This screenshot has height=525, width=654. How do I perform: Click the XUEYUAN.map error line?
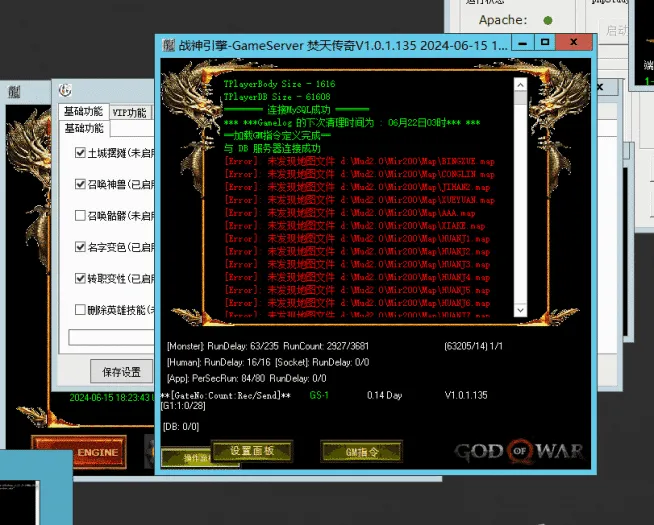coord(359,200)
